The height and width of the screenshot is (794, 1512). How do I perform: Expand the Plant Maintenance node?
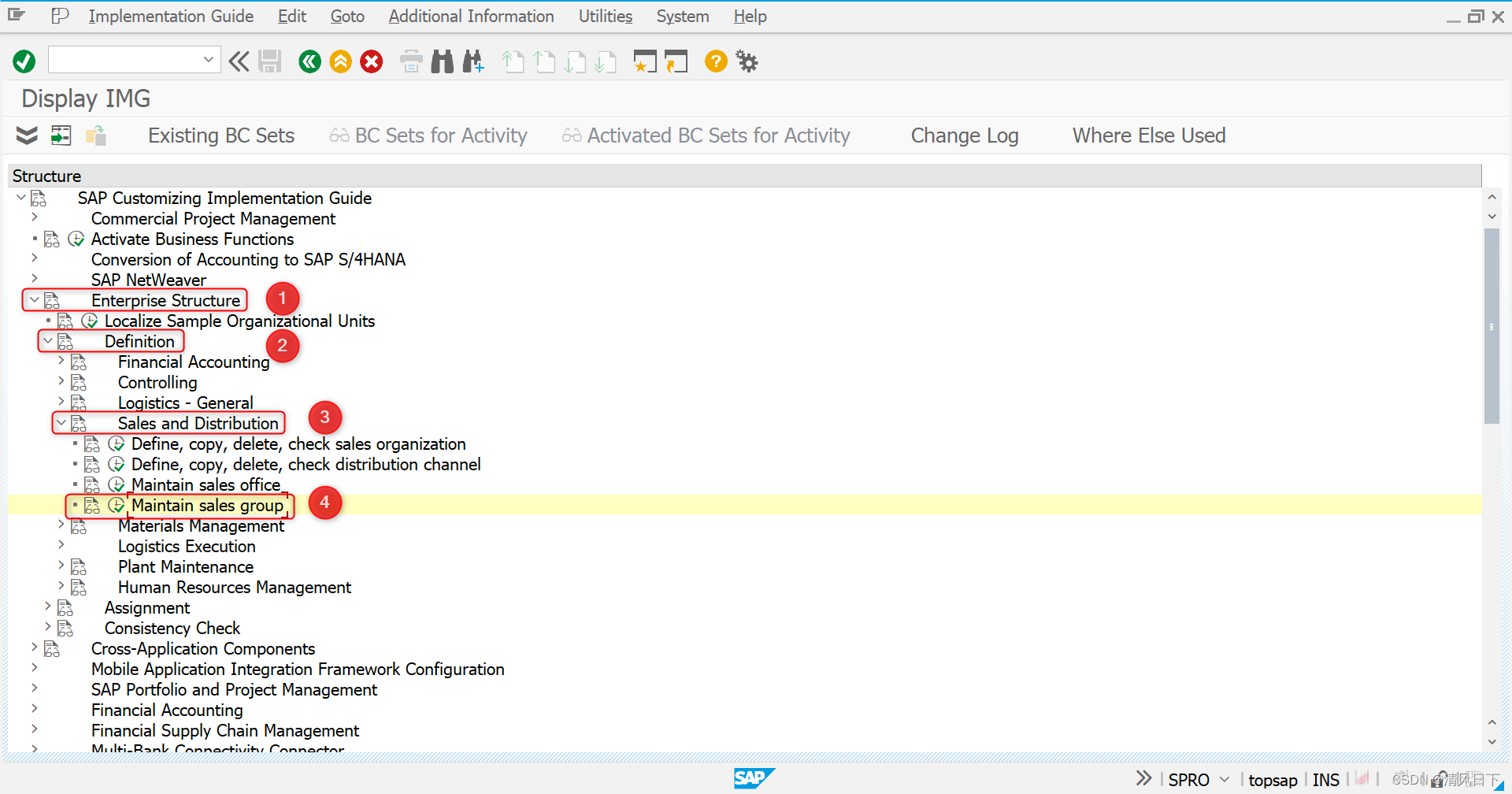pos(61,565)
